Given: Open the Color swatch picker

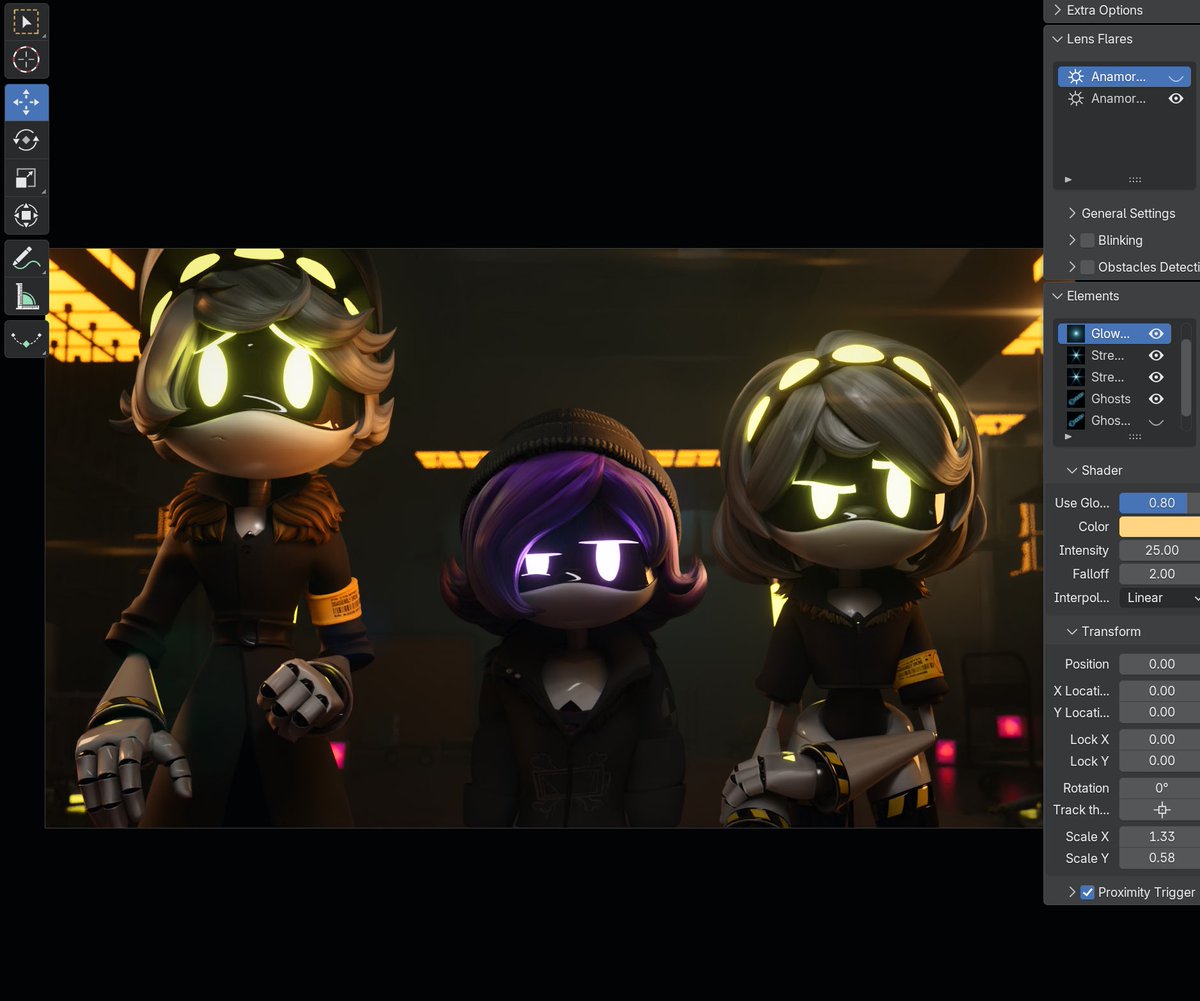Looking at the screenshot, I should 1159,527.
